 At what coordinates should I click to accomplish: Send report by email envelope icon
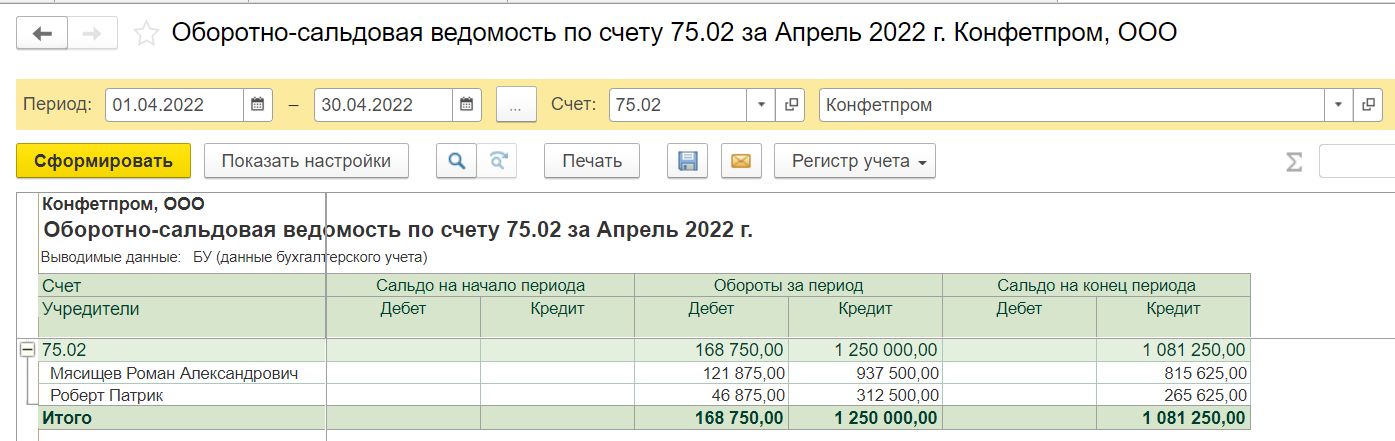740,161
